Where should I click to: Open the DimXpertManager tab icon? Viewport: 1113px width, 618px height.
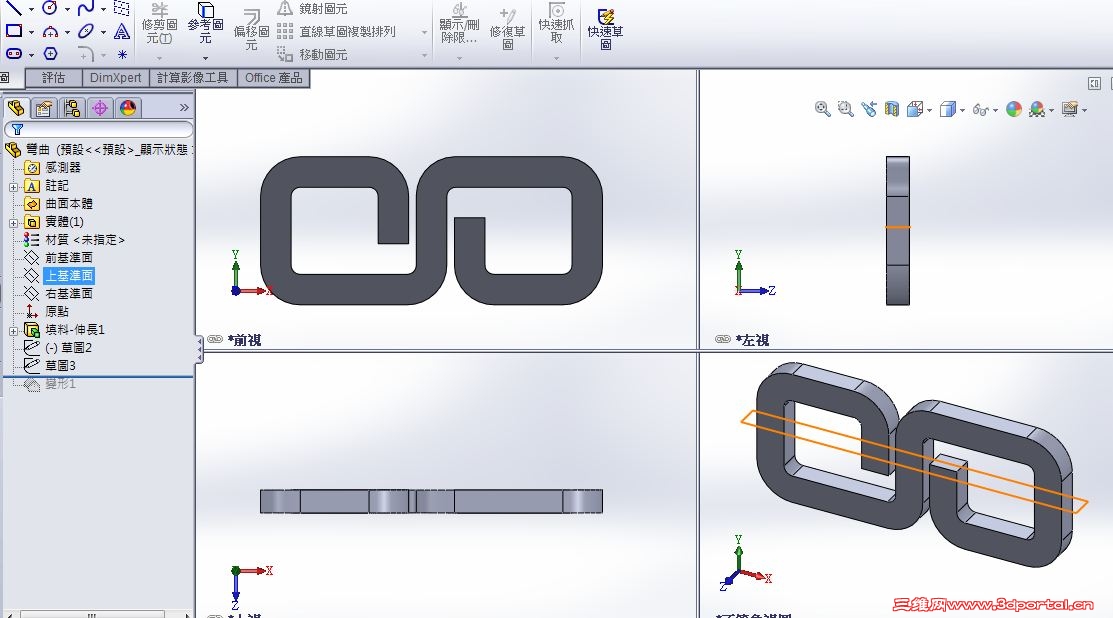tap(99, 108)
